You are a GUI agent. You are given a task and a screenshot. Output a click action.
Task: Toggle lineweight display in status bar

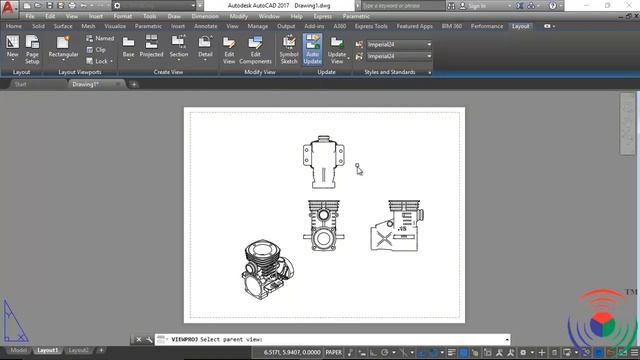click(x=452, y=352)
